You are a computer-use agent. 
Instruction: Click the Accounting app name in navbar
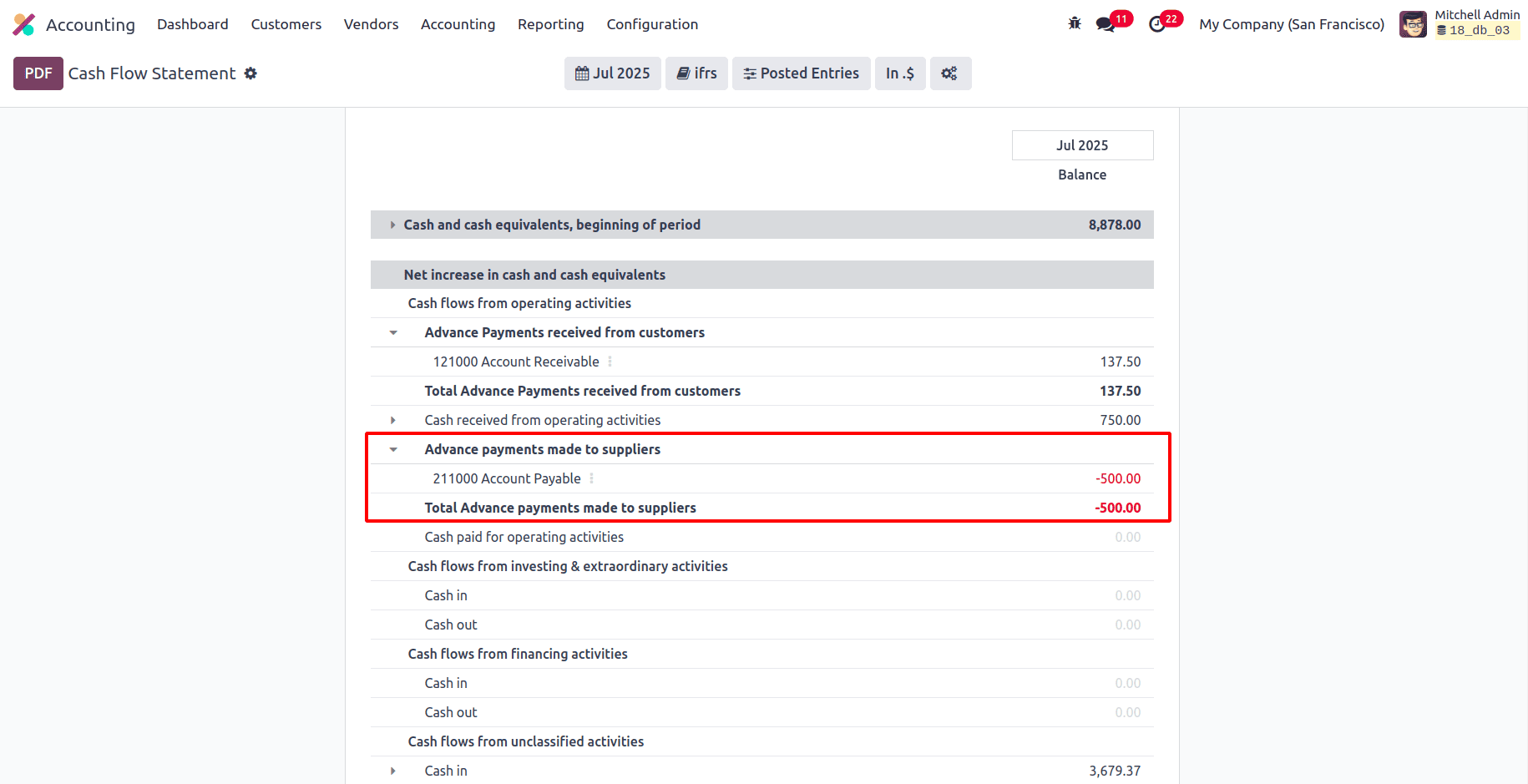(90, 25)
